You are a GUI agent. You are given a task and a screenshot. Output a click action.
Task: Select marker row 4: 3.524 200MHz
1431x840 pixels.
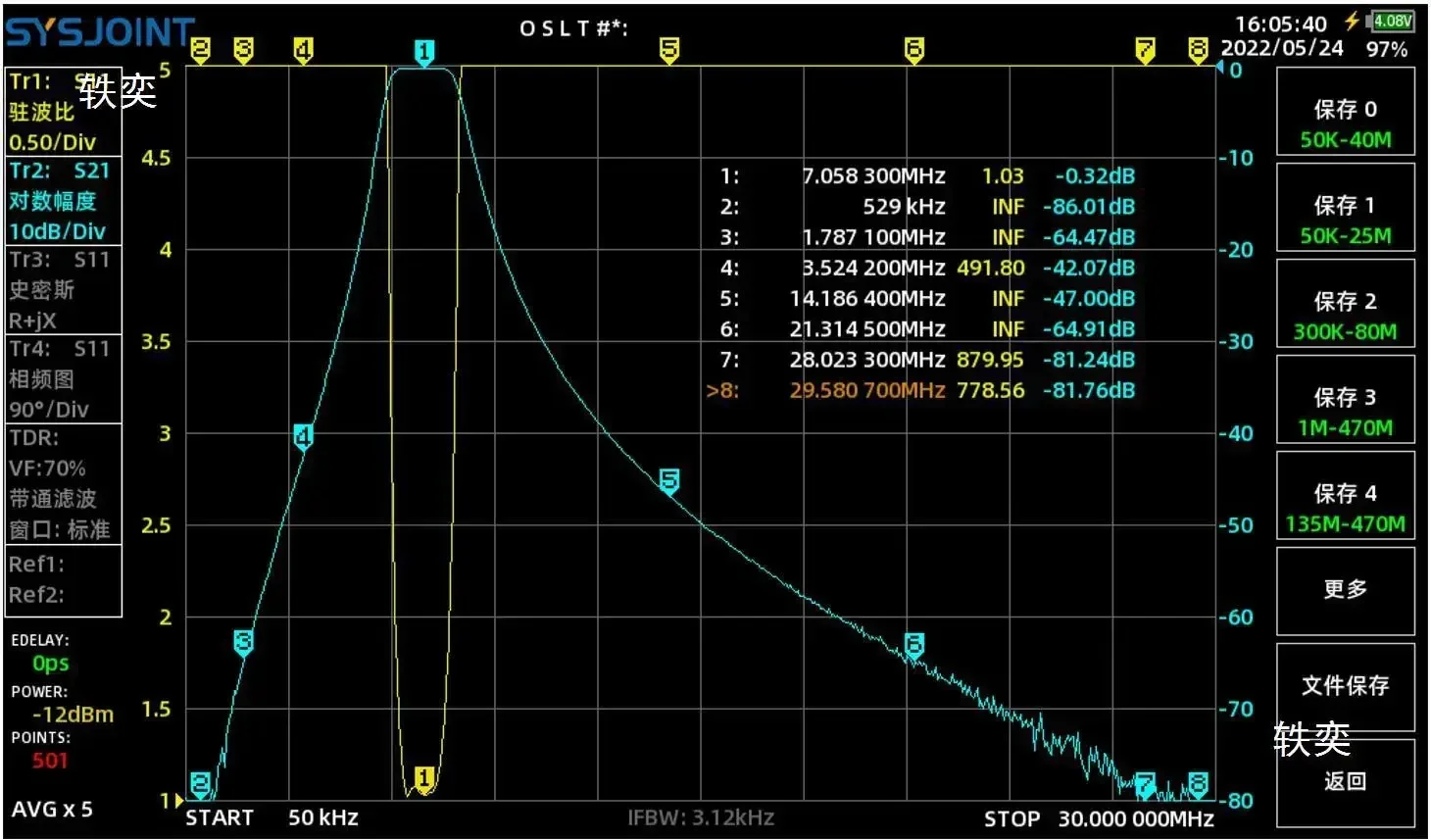tap(927, 268)
